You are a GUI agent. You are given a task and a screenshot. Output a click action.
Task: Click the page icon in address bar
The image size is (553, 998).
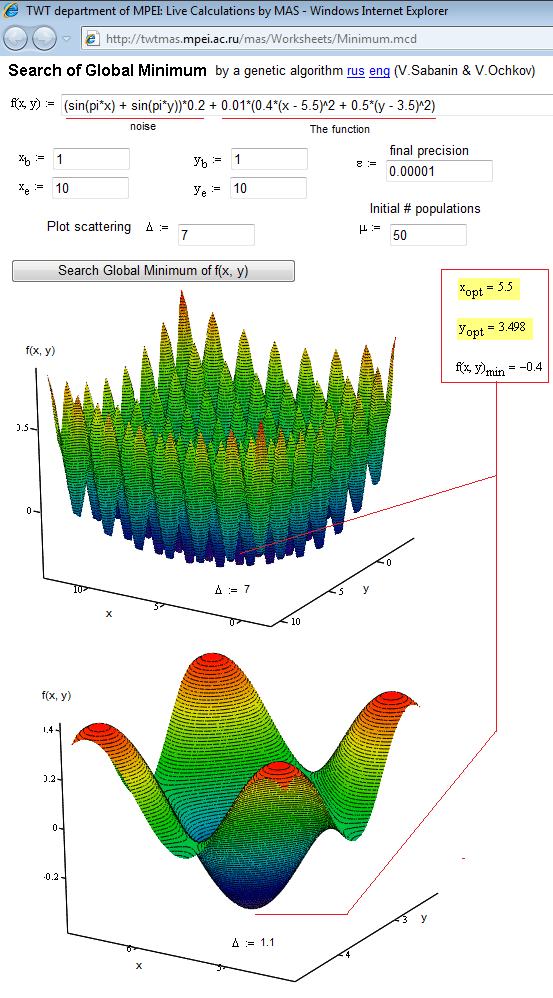93,39
